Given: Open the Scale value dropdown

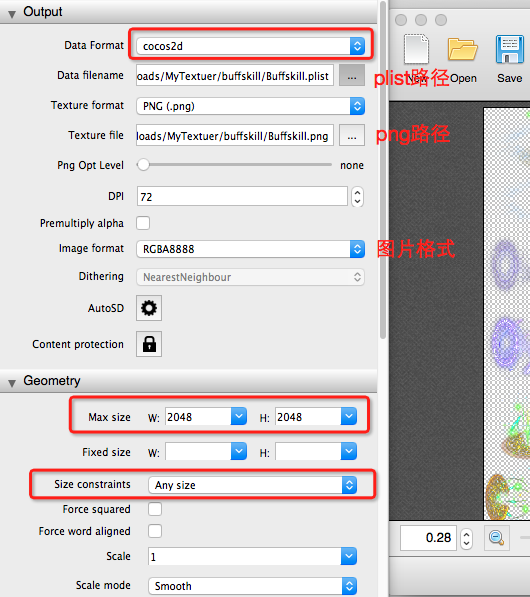Looking at the screenshot, I should (x=349, y=556).
